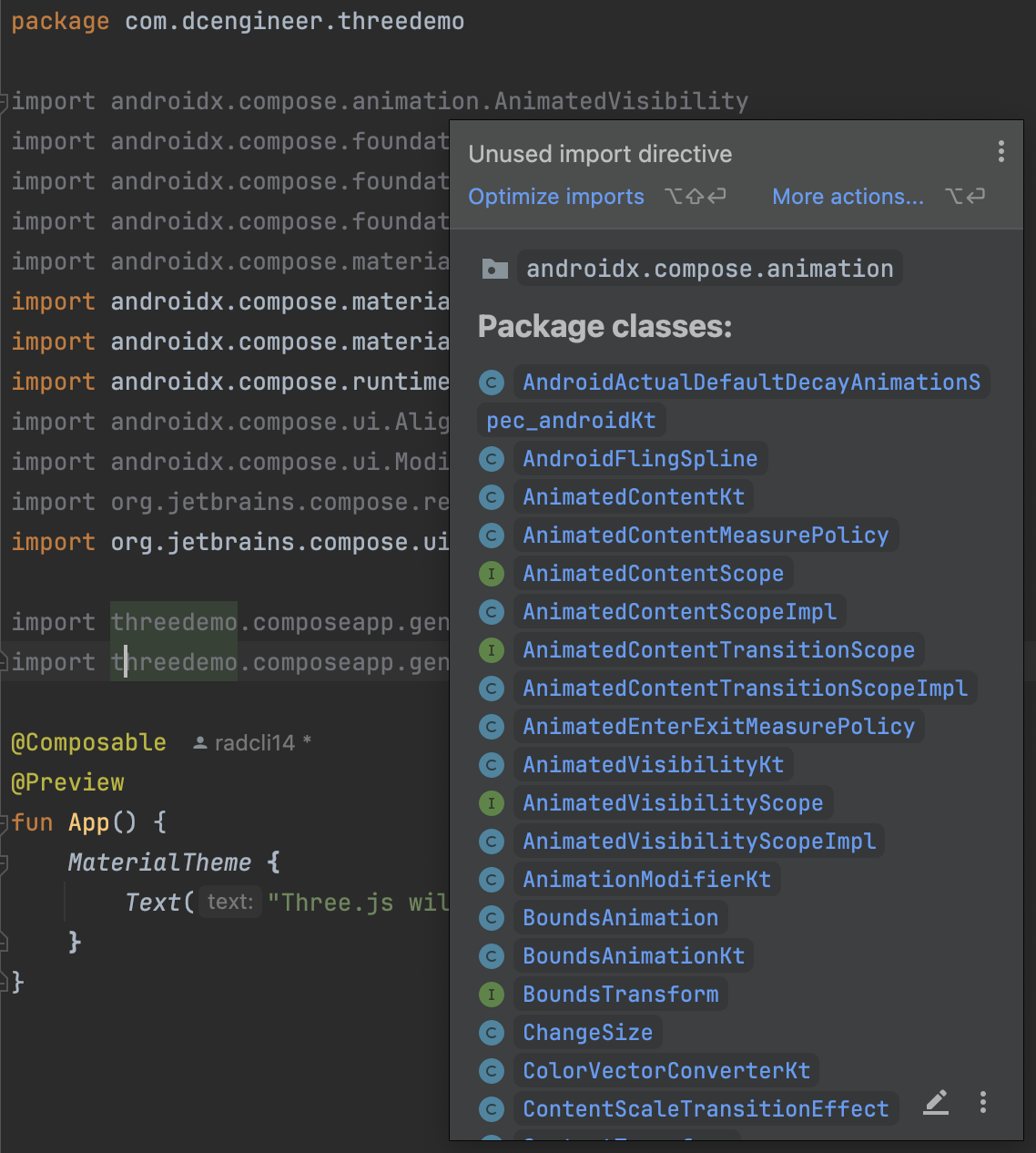Click the author icon next to radcli14
This screenshot has height=1153, width=1036.
coord(200,743)
